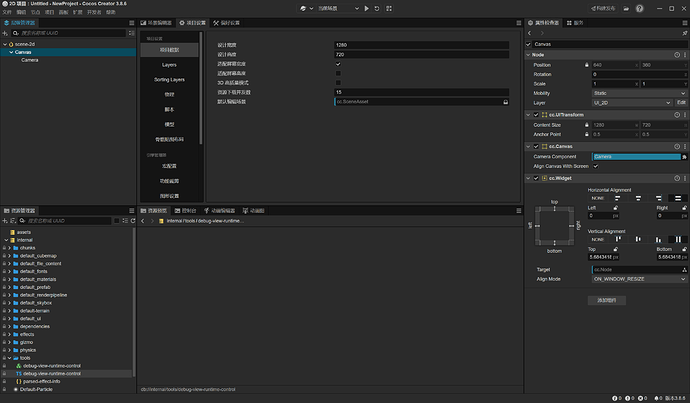Screen dimensions: 690x403
Task: Switch to the console tab in bottom panel
Action: 185,211
